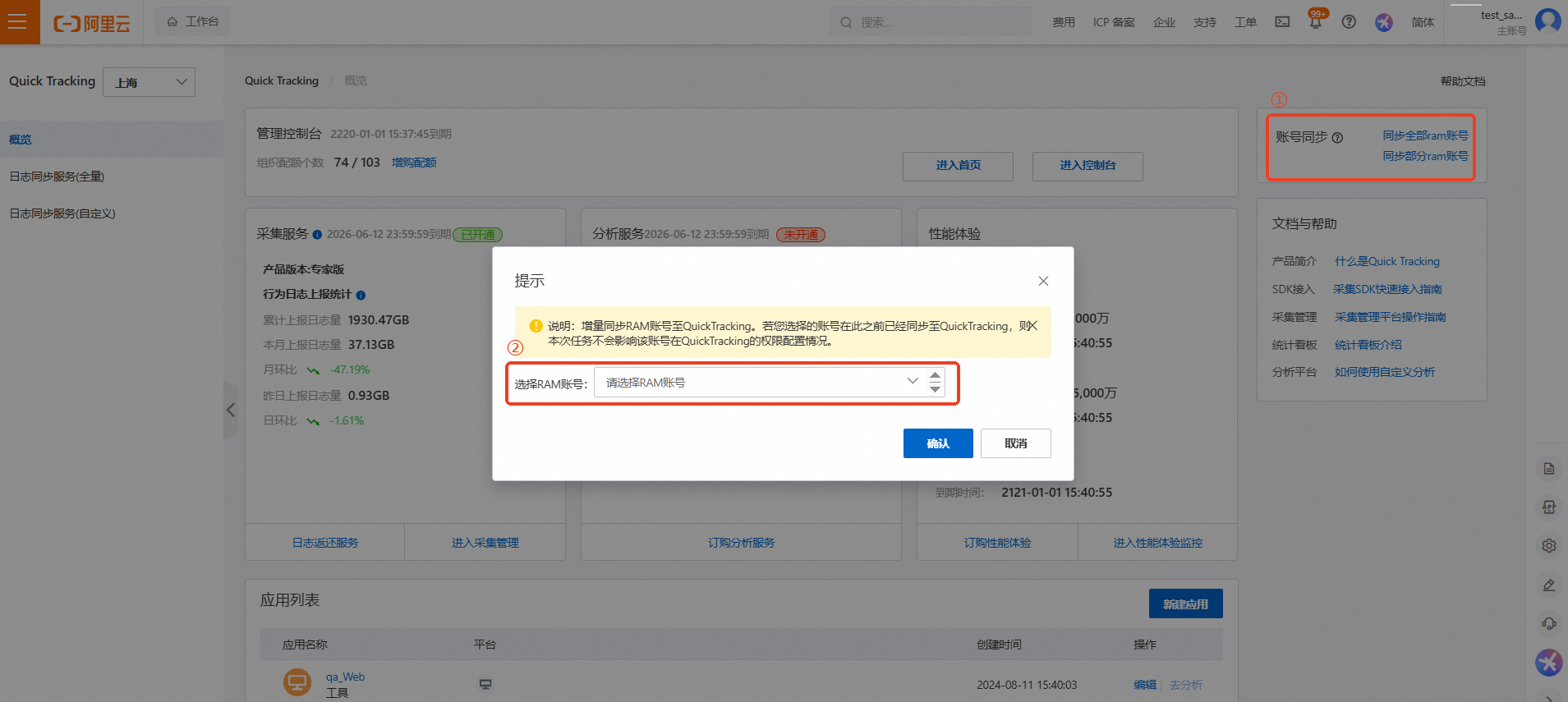Click the qa_Web application name
Viewport: 1568px width, 702px height.
click(345, 677)
